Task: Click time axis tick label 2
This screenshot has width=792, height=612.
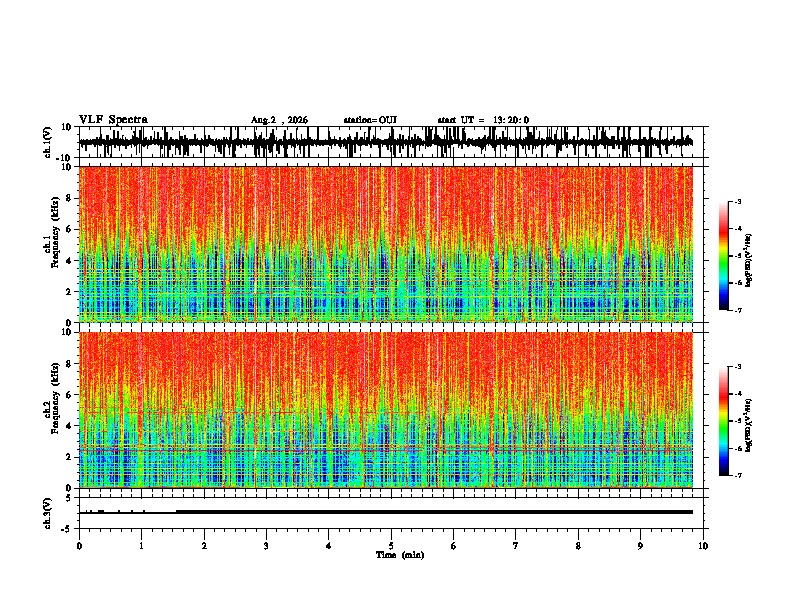Action: tap(204, 546)
